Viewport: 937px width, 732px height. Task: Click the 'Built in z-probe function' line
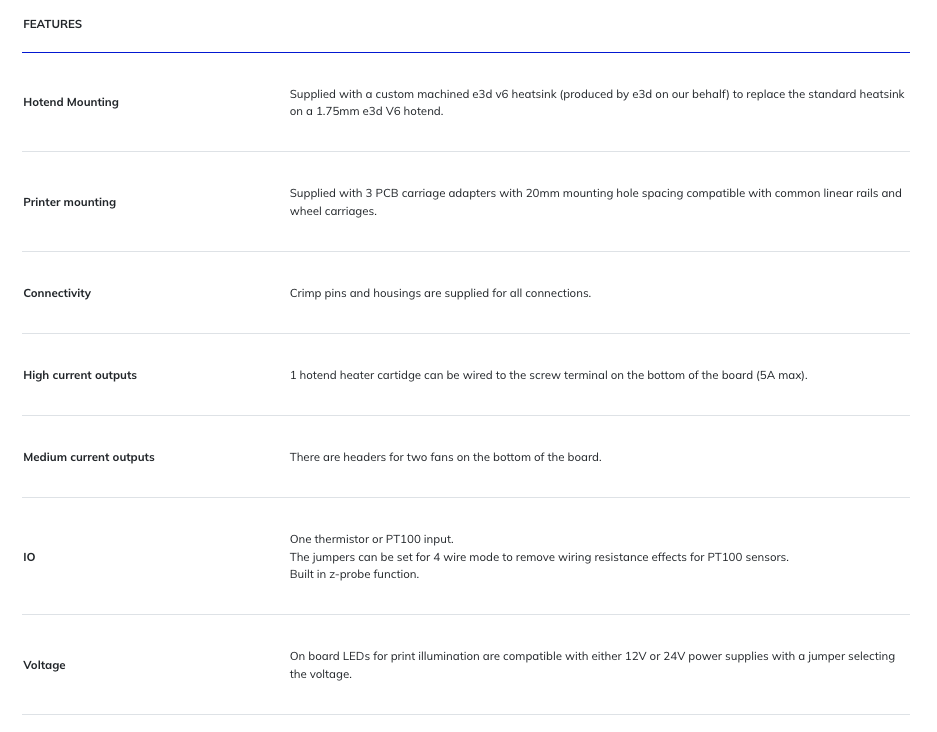pyautogui.click(x=354, y=574)
